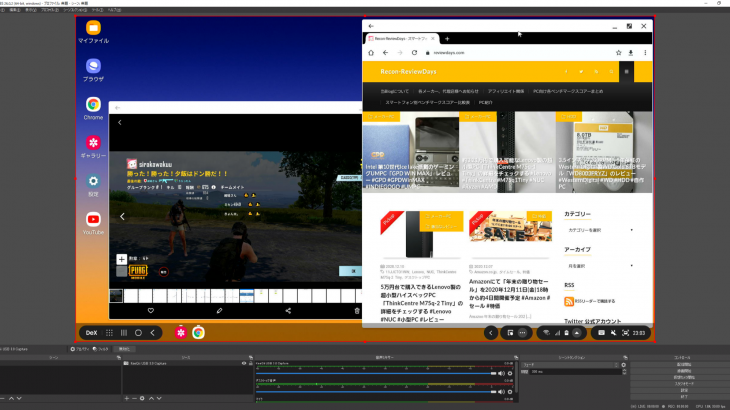Open Chrome from the DeX desktop
The image size is (730, 410).
point(93,104)
